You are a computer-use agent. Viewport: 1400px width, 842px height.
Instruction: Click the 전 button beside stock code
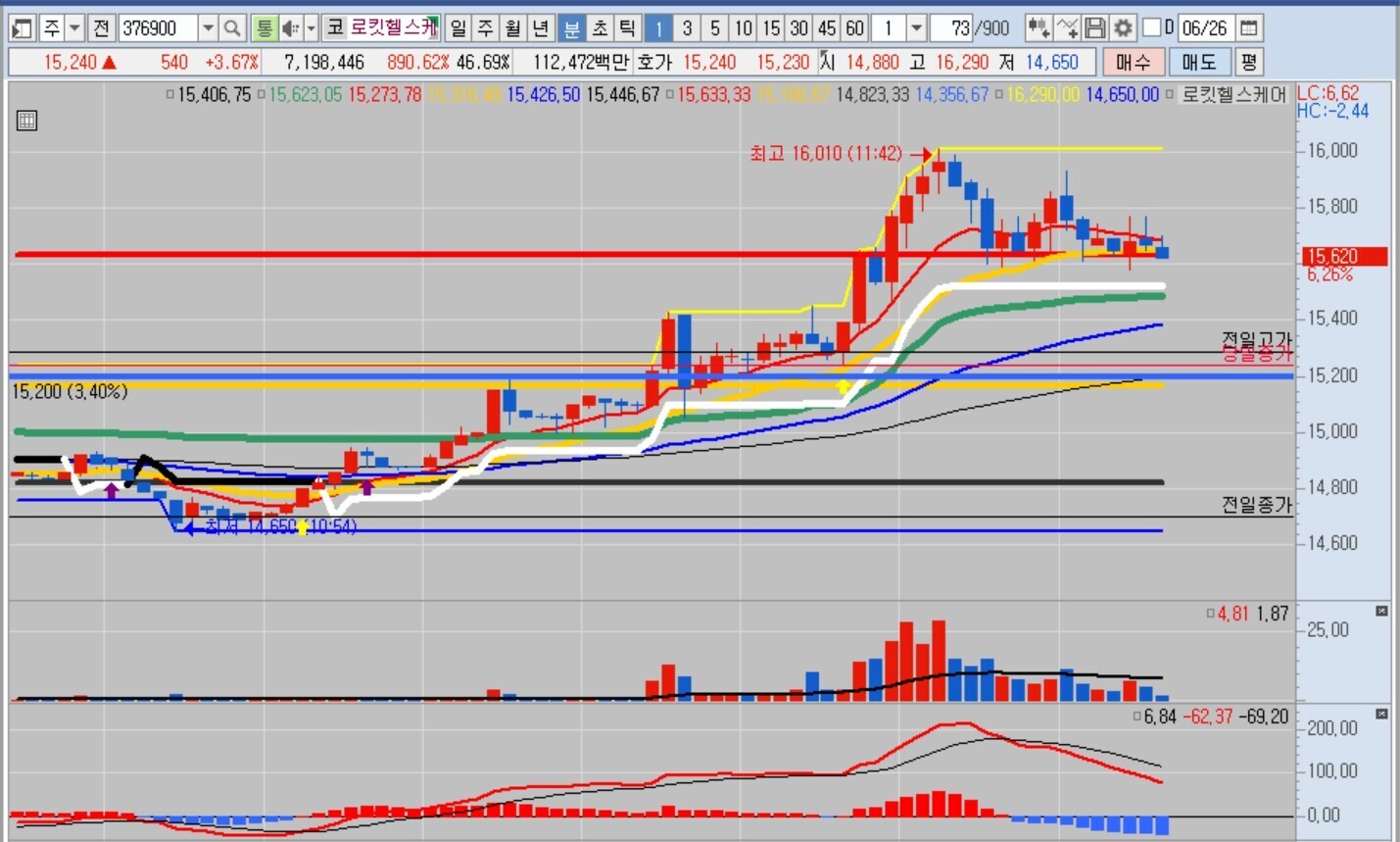click(101, 27)
